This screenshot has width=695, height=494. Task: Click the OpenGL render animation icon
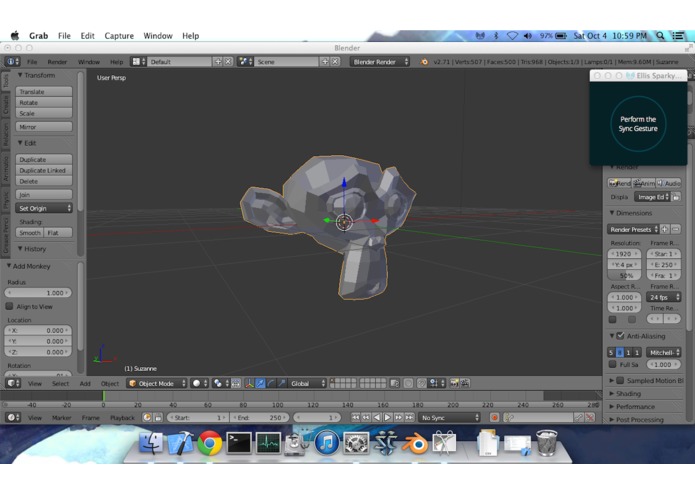click(x=465, y=383)
